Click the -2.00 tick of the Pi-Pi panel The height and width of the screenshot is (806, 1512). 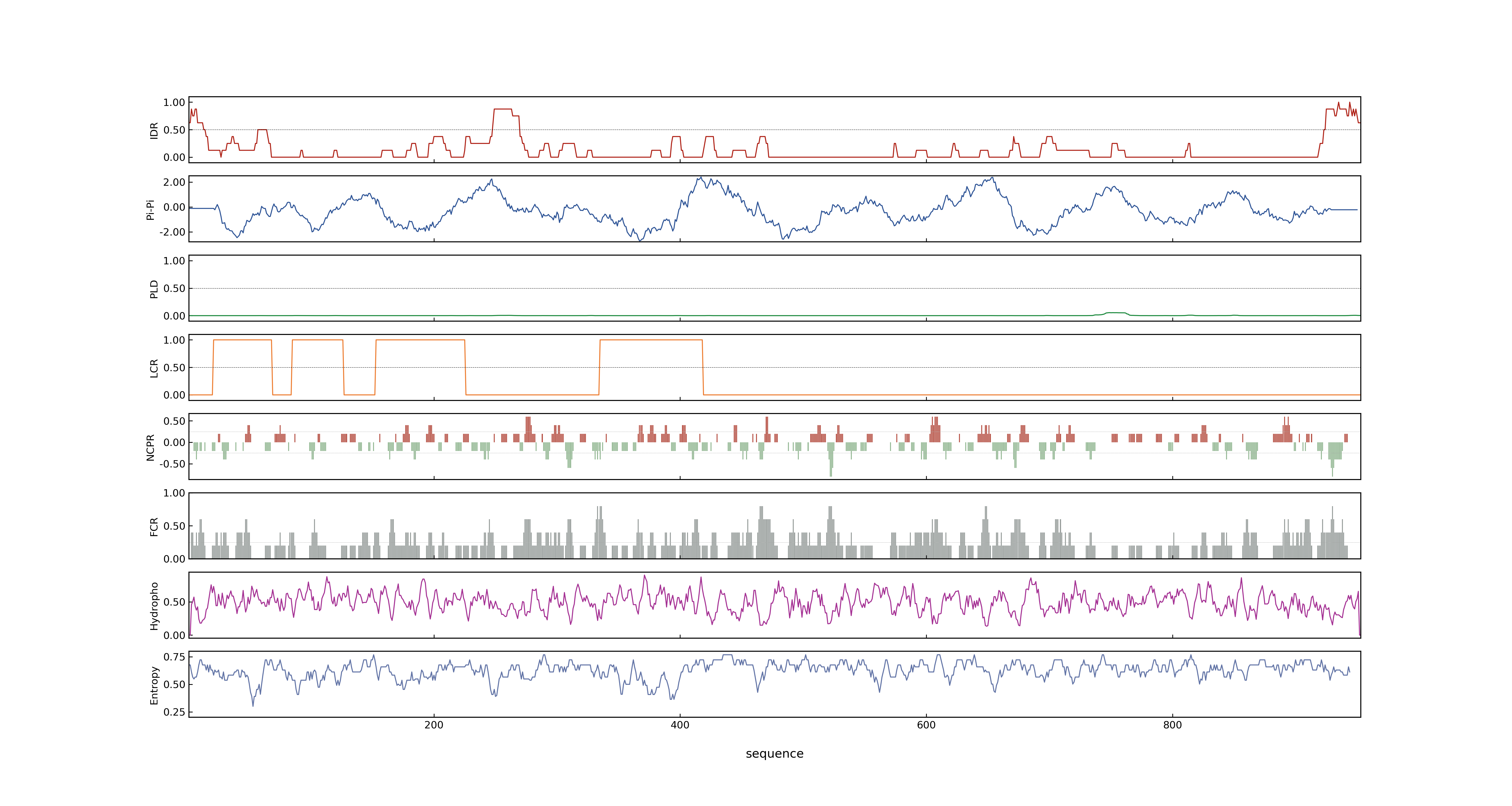click(172, 232)
